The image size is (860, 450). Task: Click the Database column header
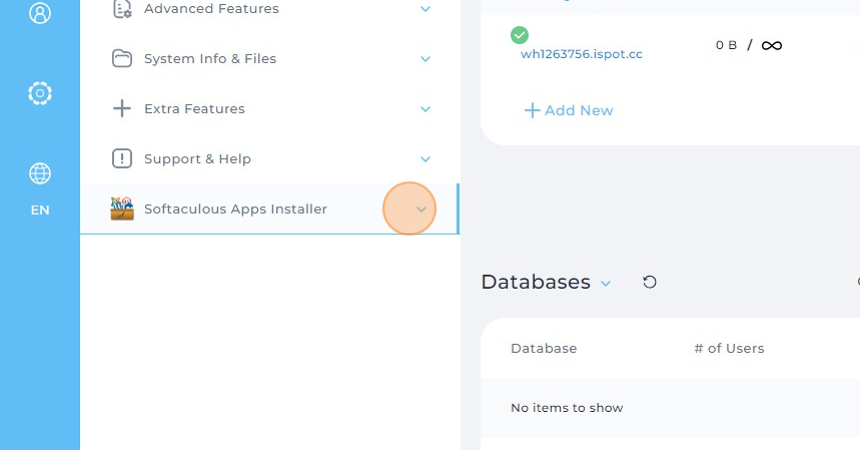coord(544,348)
